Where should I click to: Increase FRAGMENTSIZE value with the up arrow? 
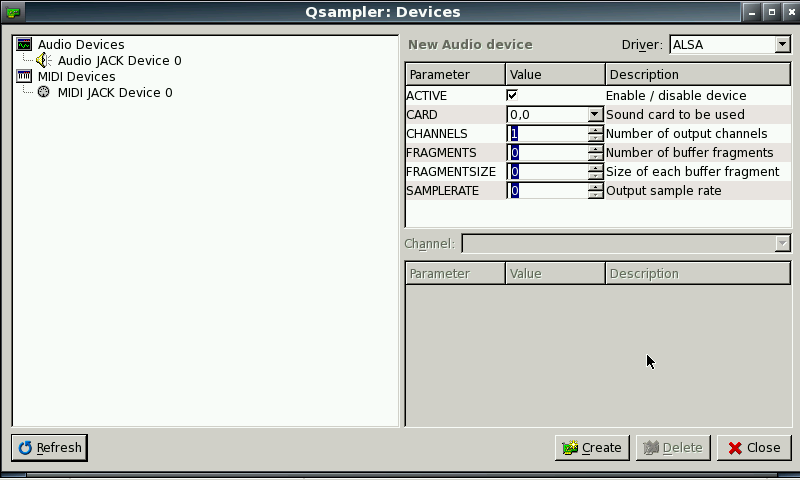(x=595, y=167)
